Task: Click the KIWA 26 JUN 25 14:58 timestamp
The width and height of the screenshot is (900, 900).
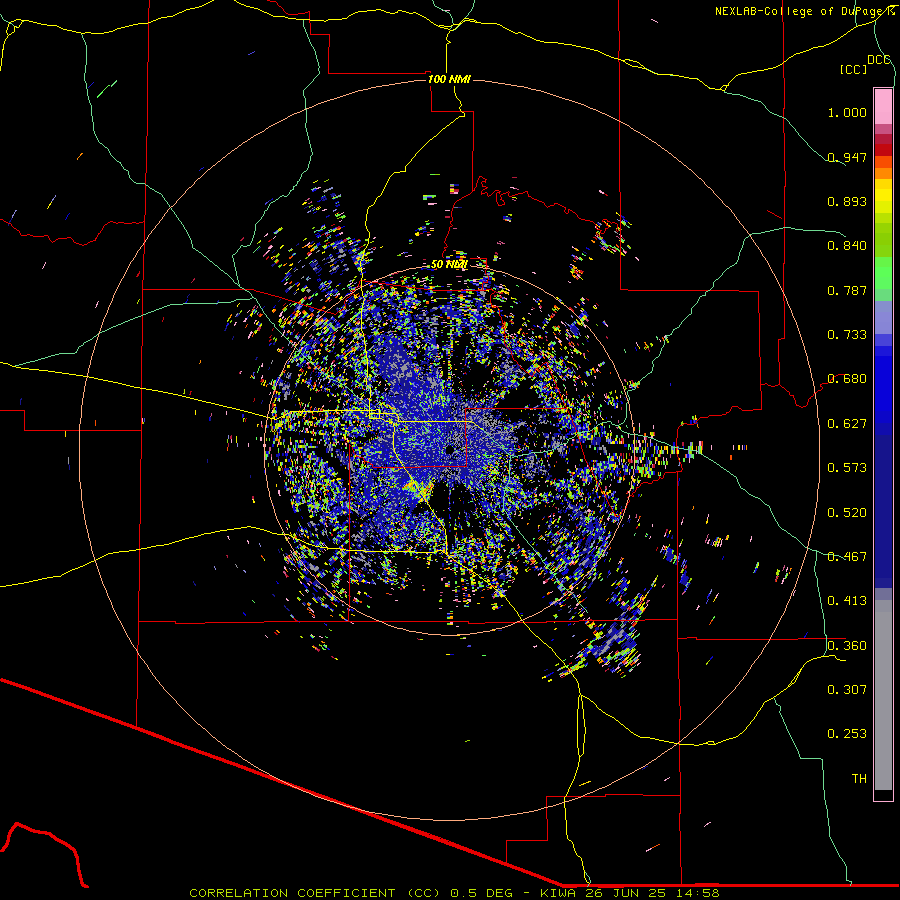Action: click(x=630, y=893)
